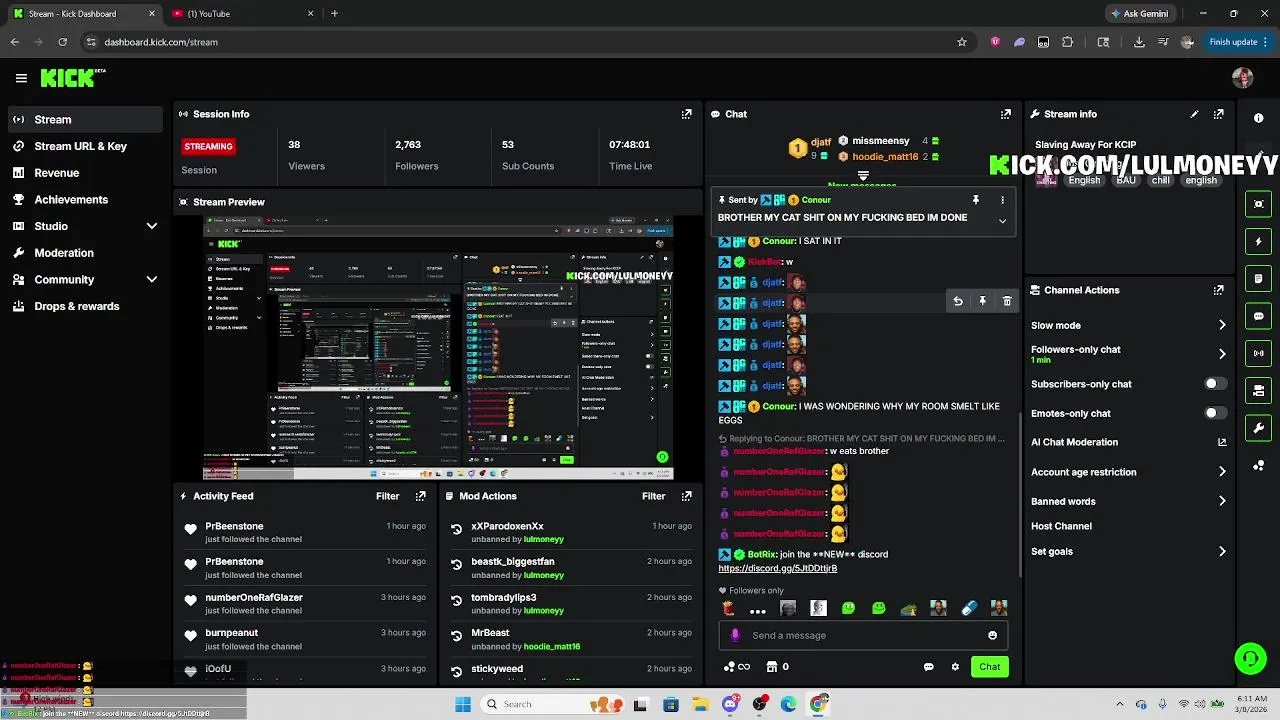Pop out the Channel Actions panel
This screenshot has height=720, width=1280.
1218,290
